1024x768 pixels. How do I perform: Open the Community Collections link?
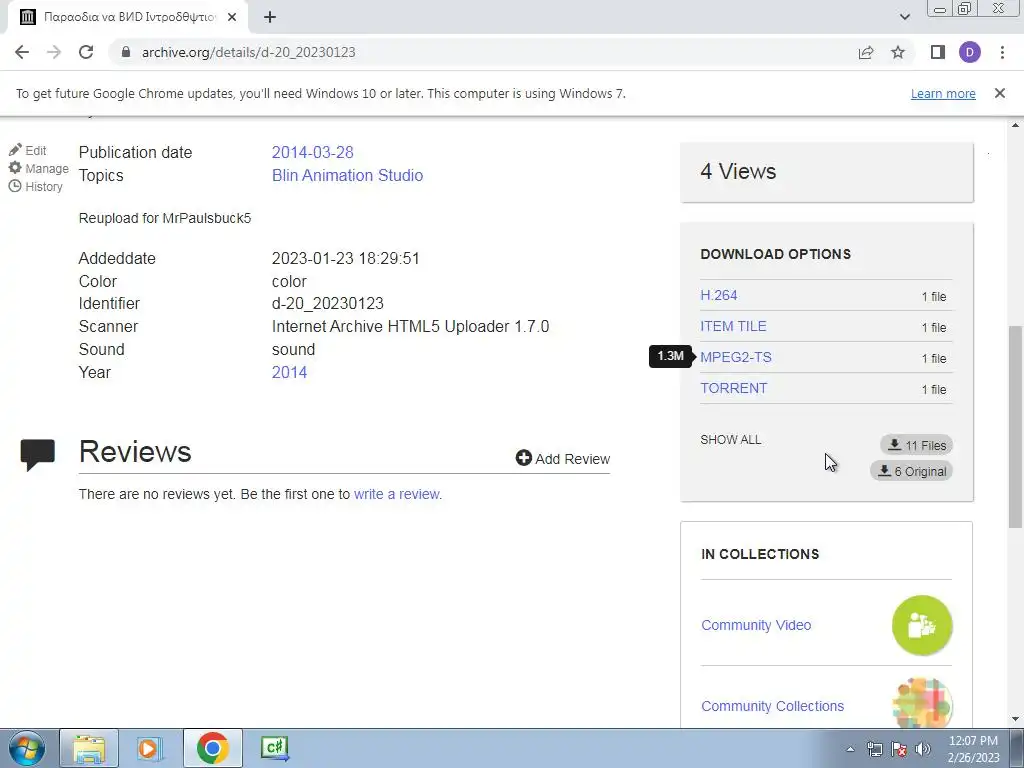tap(773, 706)
